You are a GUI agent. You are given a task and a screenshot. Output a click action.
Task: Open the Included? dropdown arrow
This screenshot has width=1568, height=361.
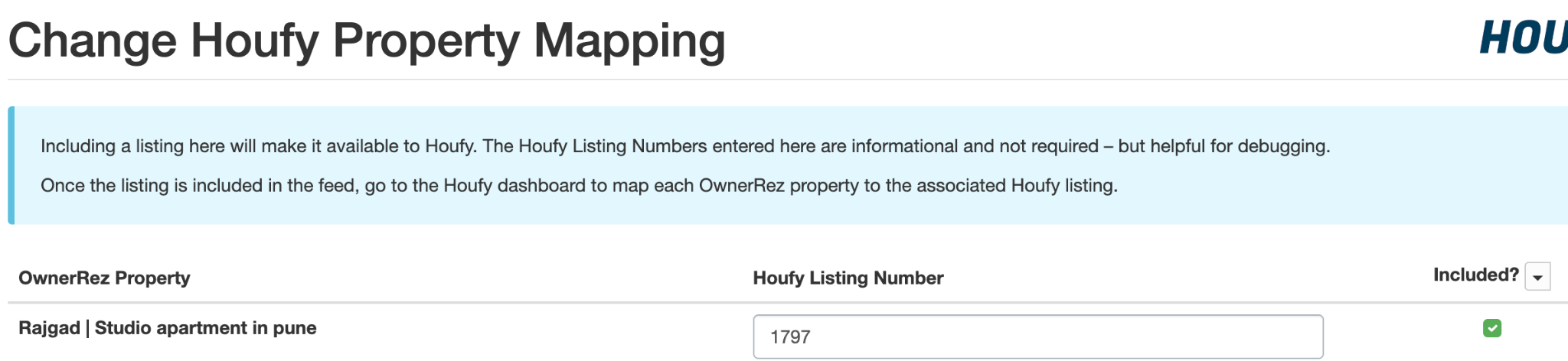(1537, 277)
